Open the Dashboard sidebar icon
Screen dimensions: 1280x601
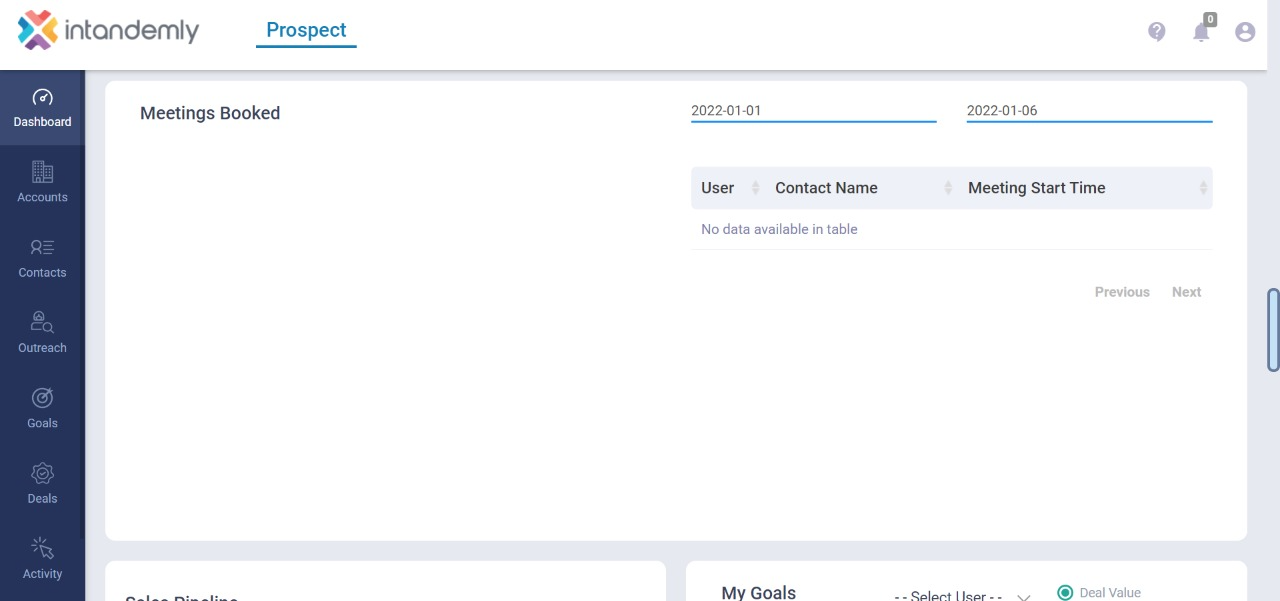(42, 98)
